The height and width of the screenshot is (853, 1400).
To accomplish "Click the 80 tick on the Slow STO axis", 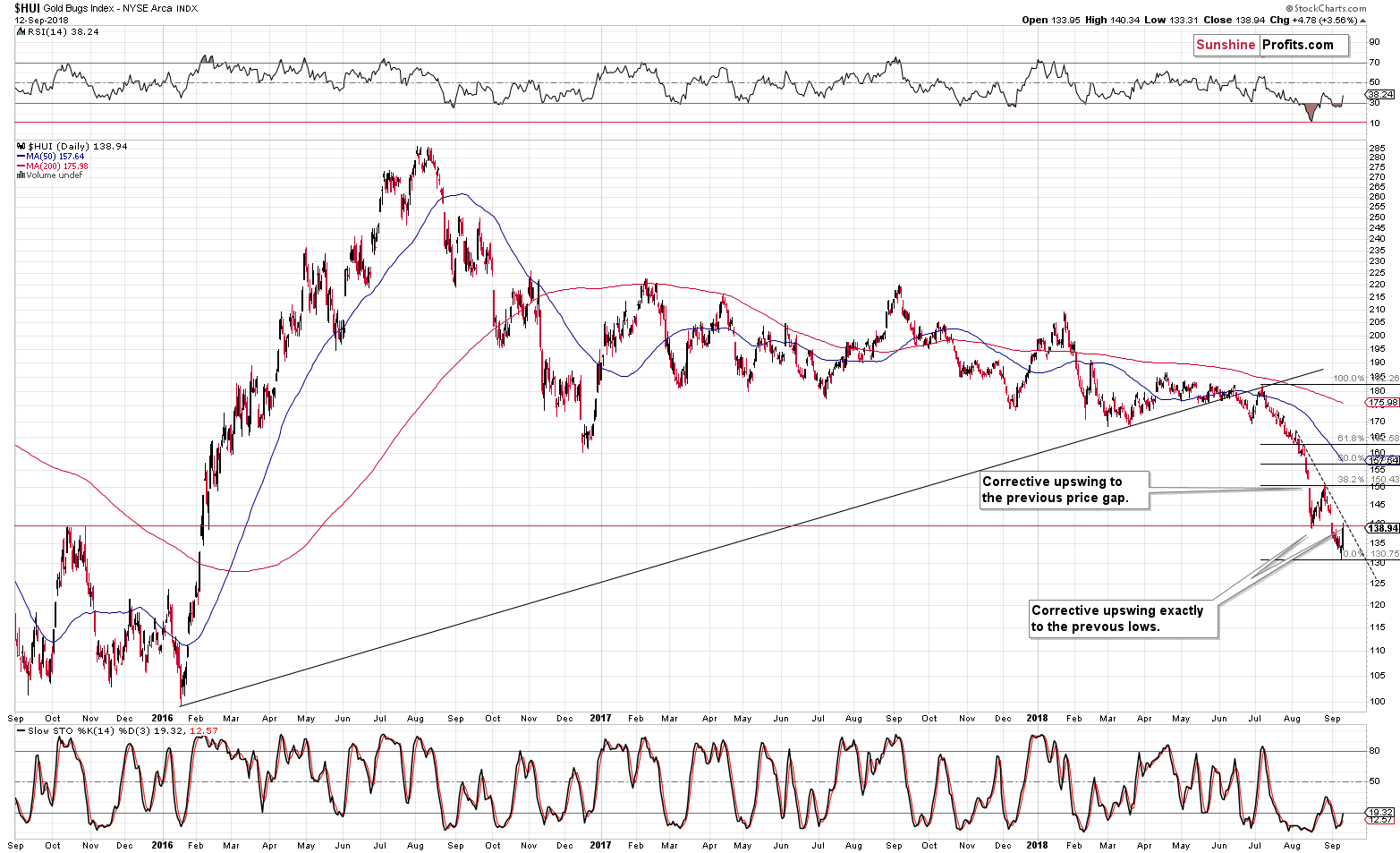I will 1376,751.
